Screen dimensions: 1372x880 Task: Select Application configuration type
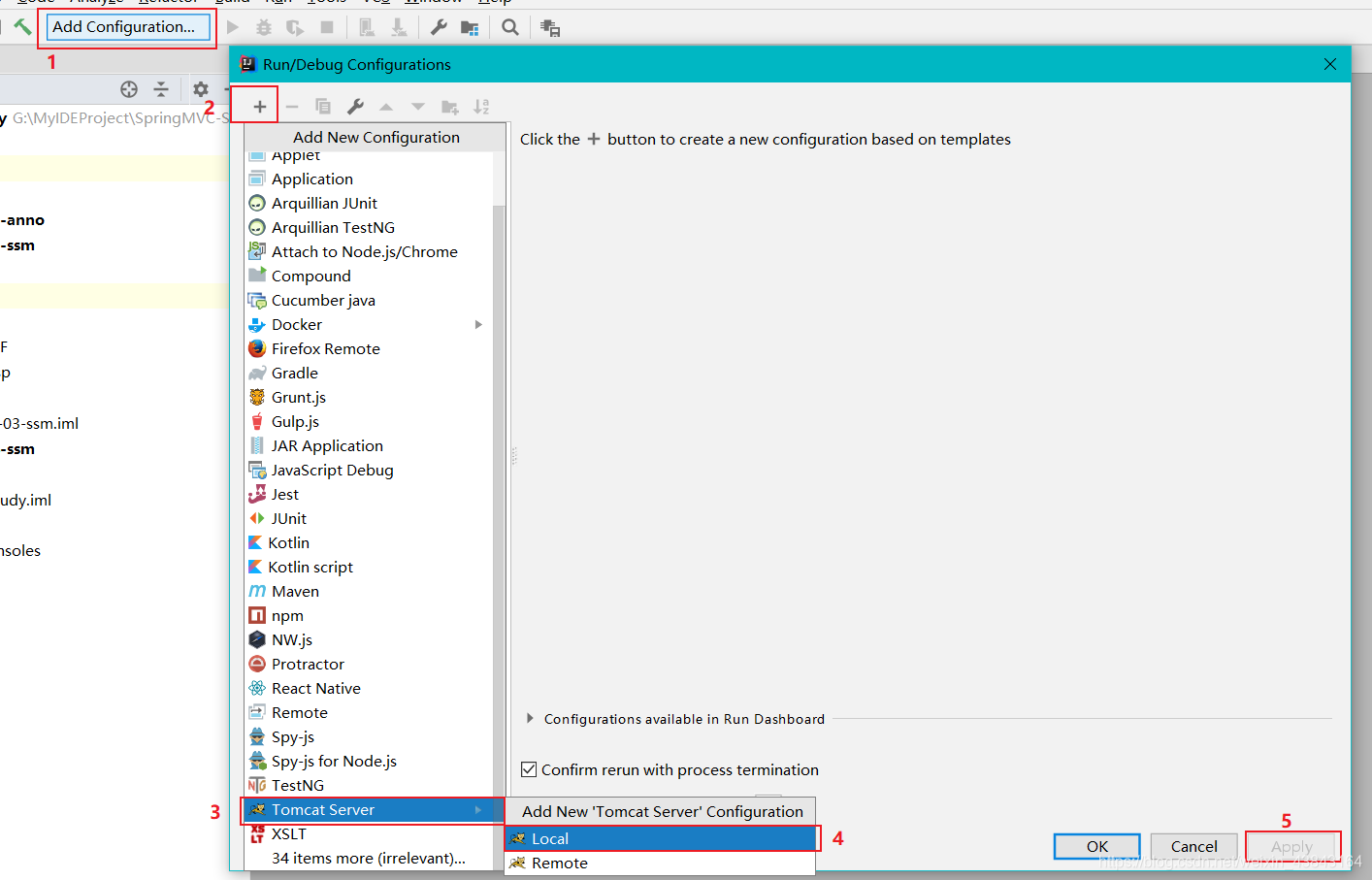369,179
